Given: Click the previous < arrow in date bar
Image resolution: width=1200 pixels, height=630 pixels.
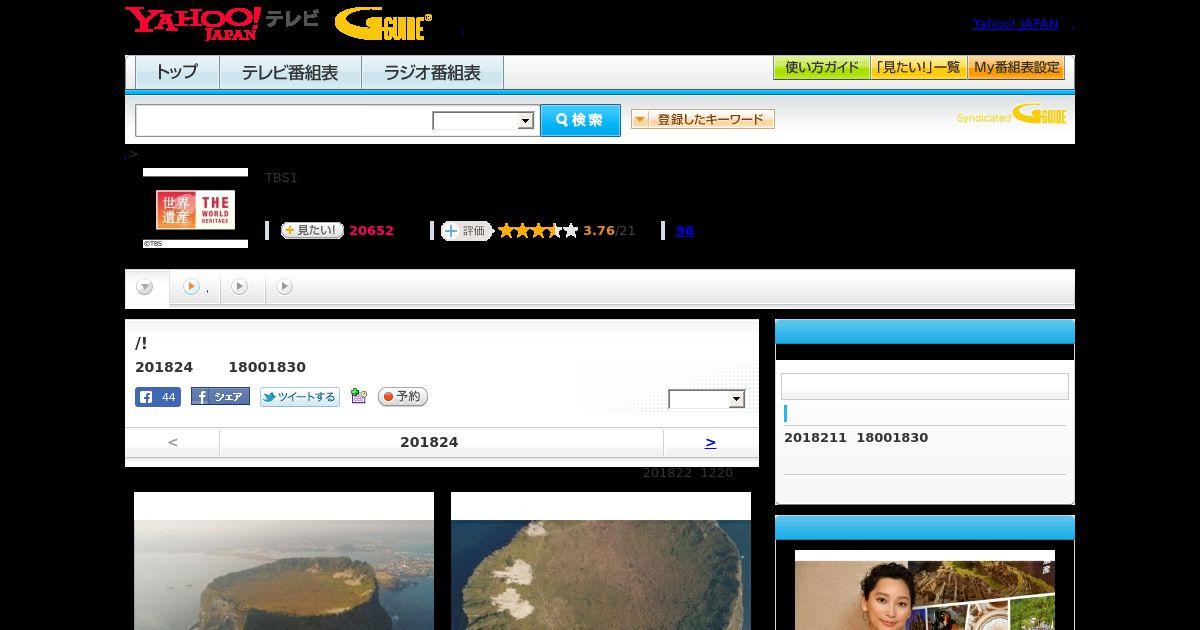Looking at the screenshot, I should pyautogui.click(x=172, y=442).
